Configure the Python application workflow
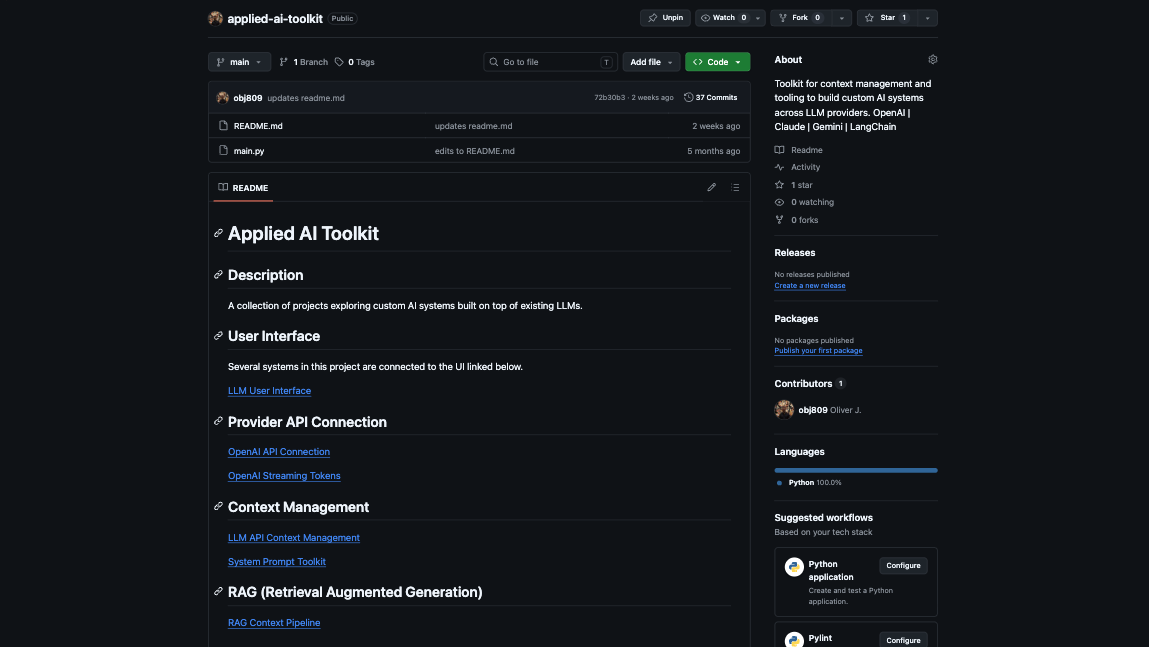The height and width of the screenshot is (647, 1149). point(903,566)
